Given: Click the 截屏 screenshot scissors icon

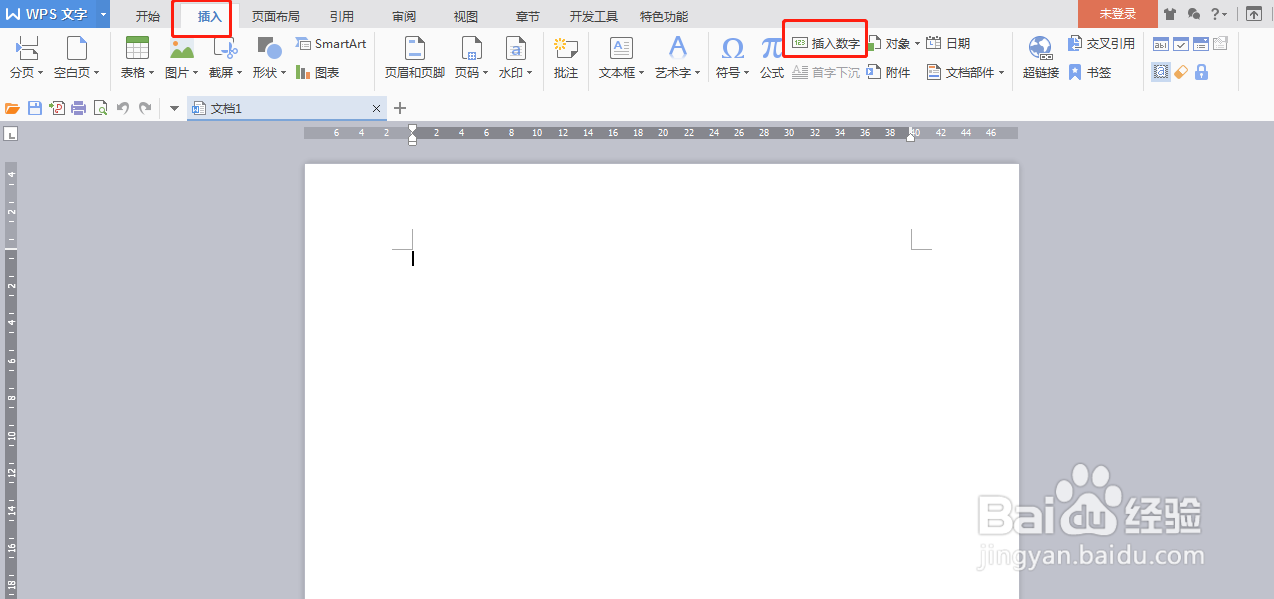Looking at the screenshot, I should tap(225, 47).
